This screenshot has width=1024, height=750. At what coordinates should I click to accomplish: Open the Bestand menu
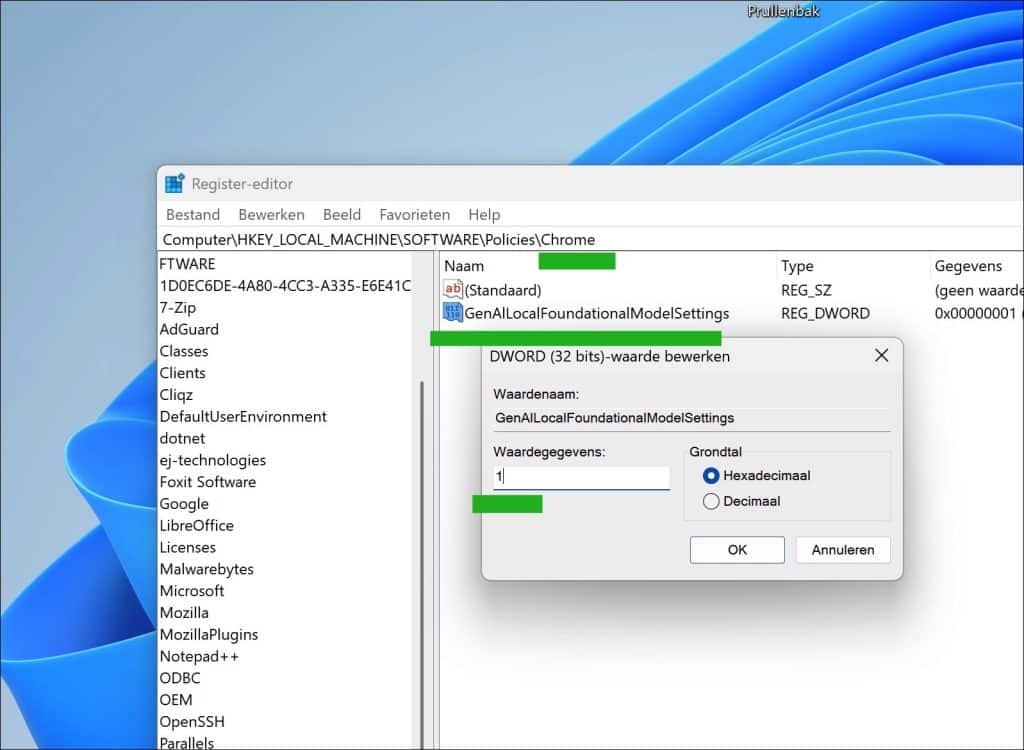(193, 214)
